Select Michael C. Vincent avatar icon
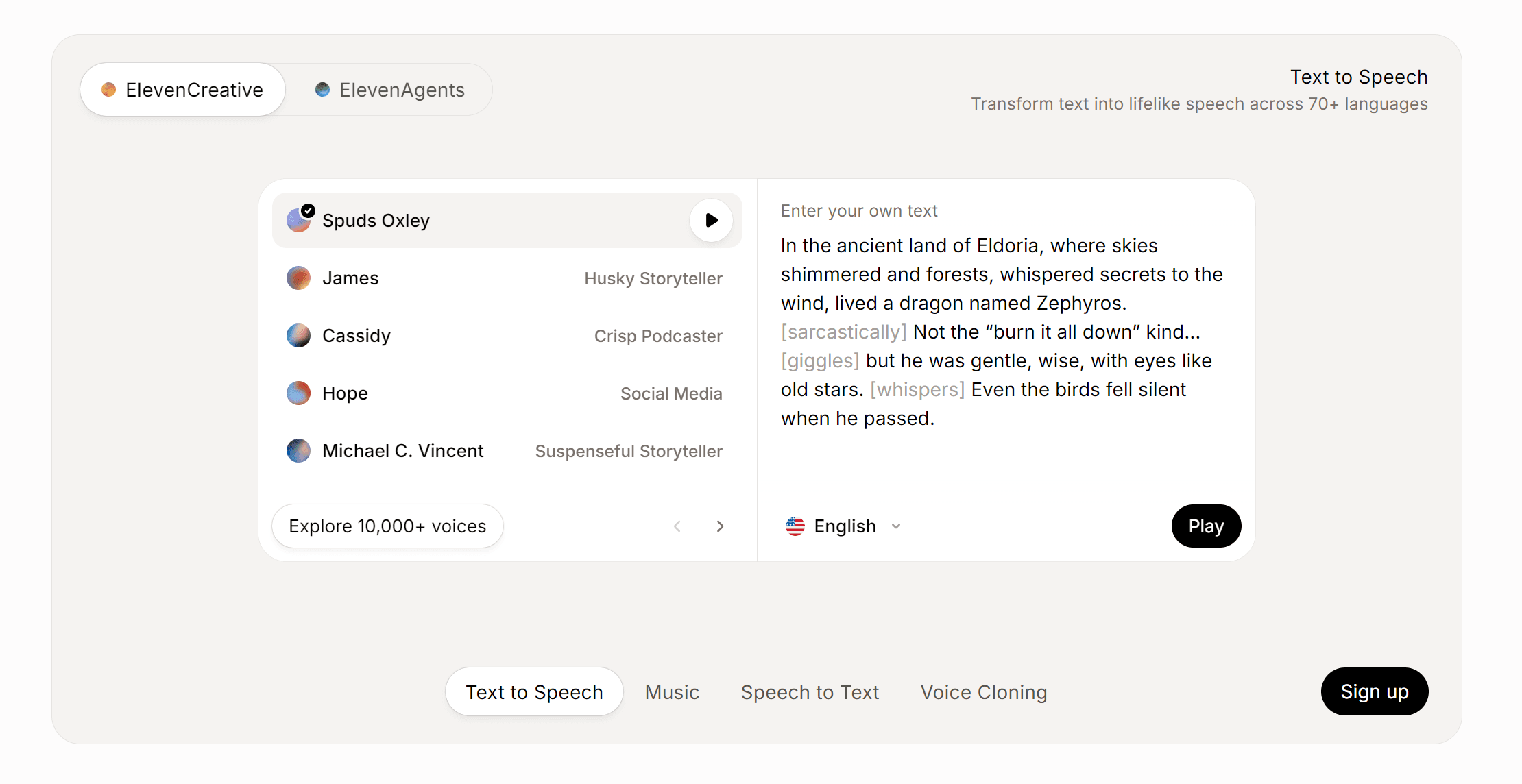Image resolution: width=1522 pixels, height=784 pixels. click(298, 451)
